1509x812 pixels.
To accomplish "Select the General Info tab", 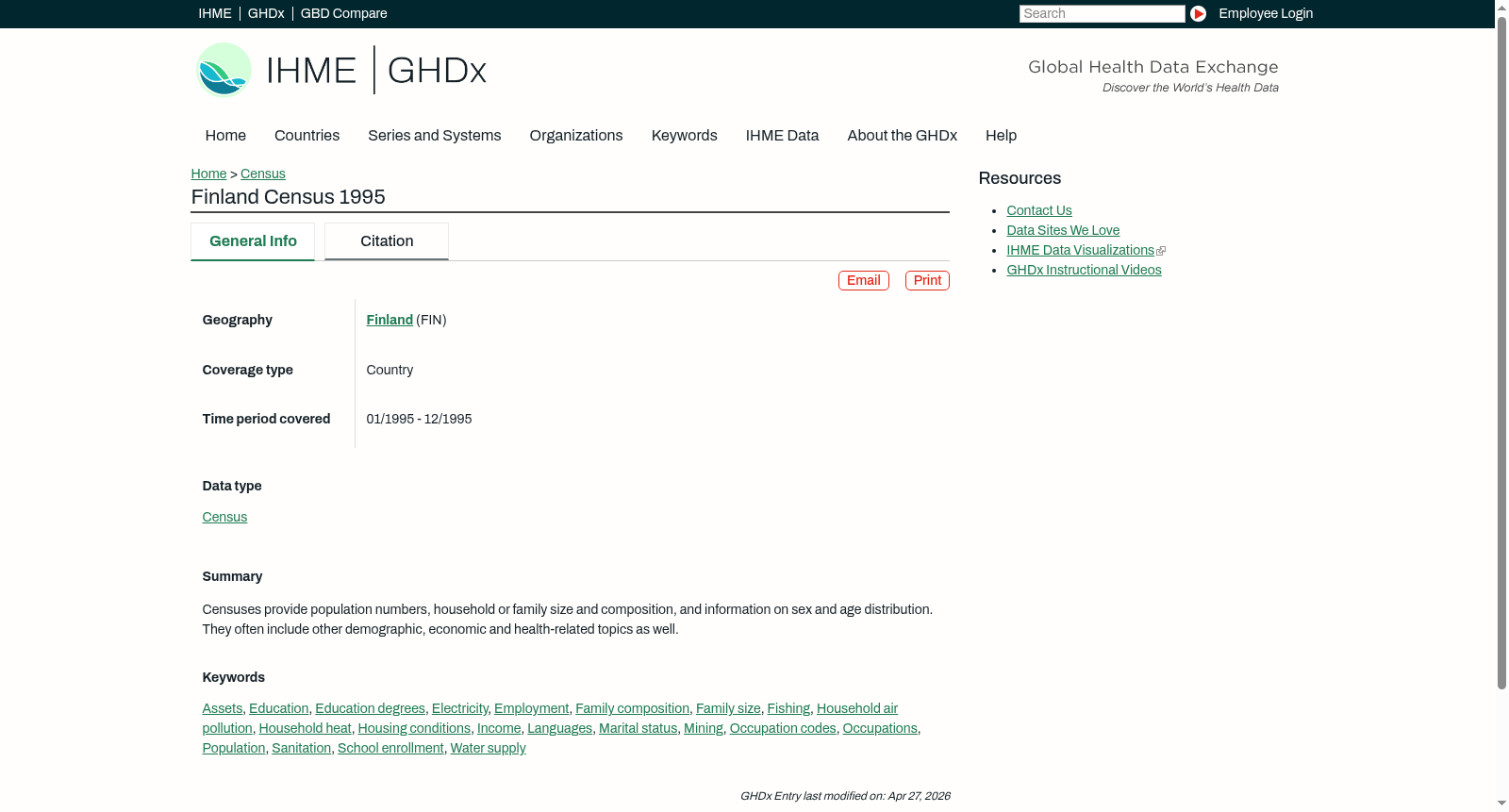I will [253, 241].
